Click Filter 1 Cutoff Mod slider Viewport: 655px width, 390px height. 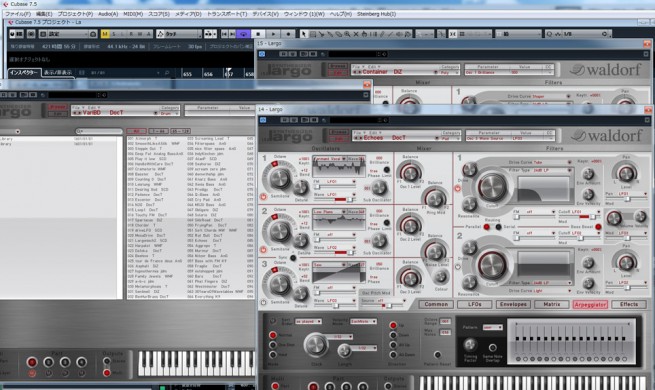click(x=579, y=217)
